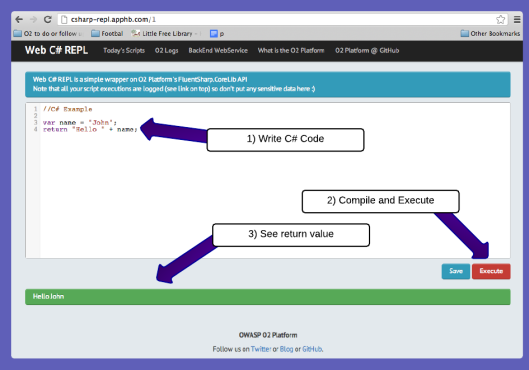Open the Little Free Library bookmark
The image size is (529, 370).
[165, 34]
